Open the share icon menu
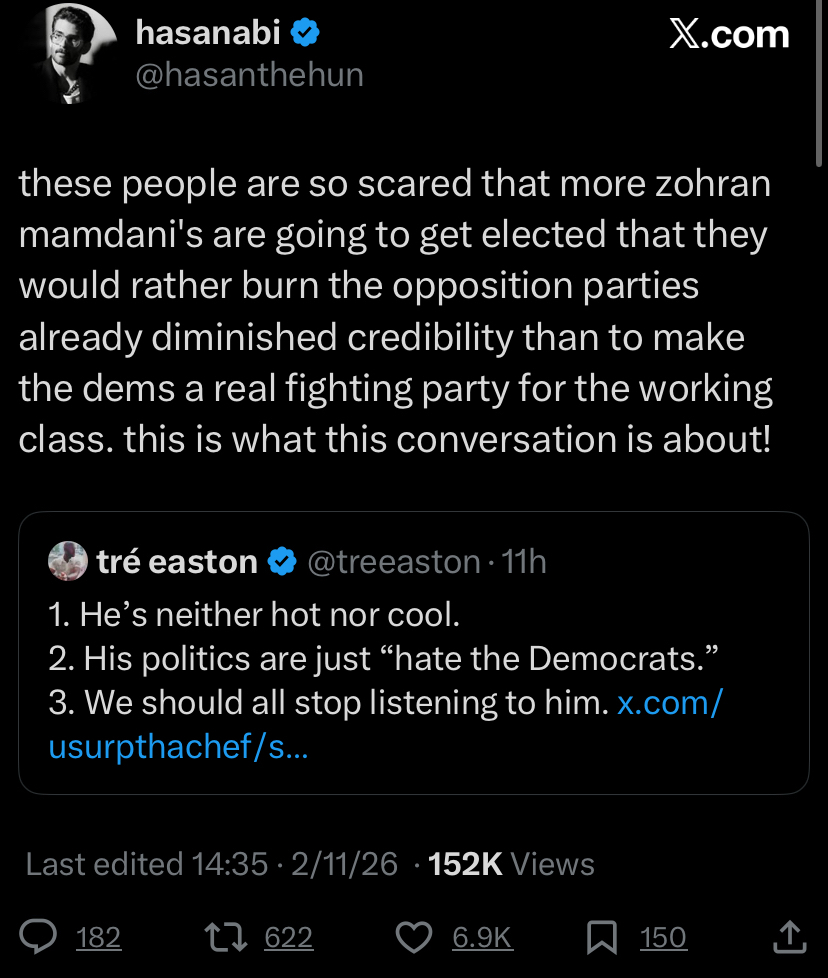 789,937
